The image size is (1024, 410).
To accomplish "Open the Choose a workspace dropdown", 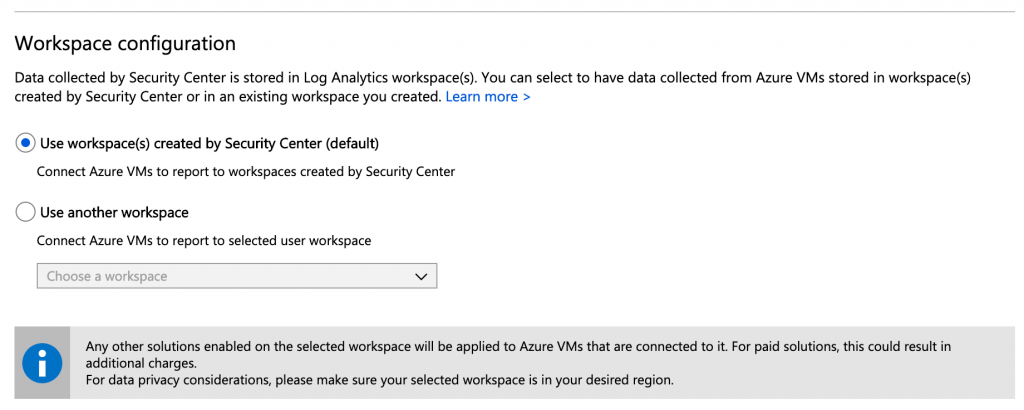I will pyautogui.click(x=236, y=276).
